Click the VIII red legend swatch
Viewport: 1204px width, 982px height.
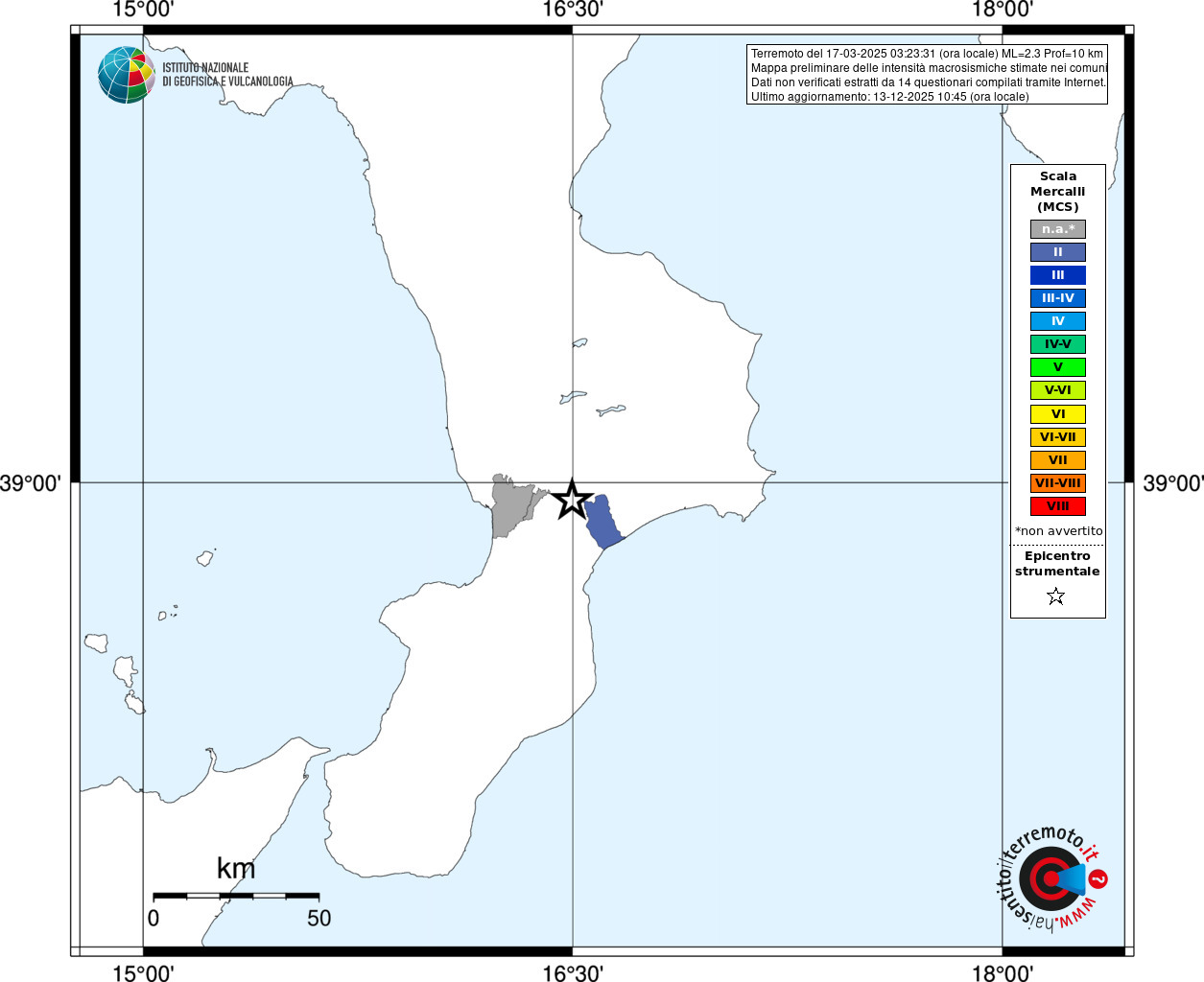1058,506
